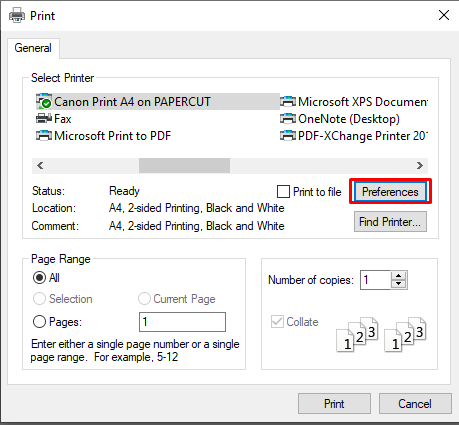459x425 pixels.
Task: Select Microsoft Print to PDF printer icon
Action: (x=44, y=135)
